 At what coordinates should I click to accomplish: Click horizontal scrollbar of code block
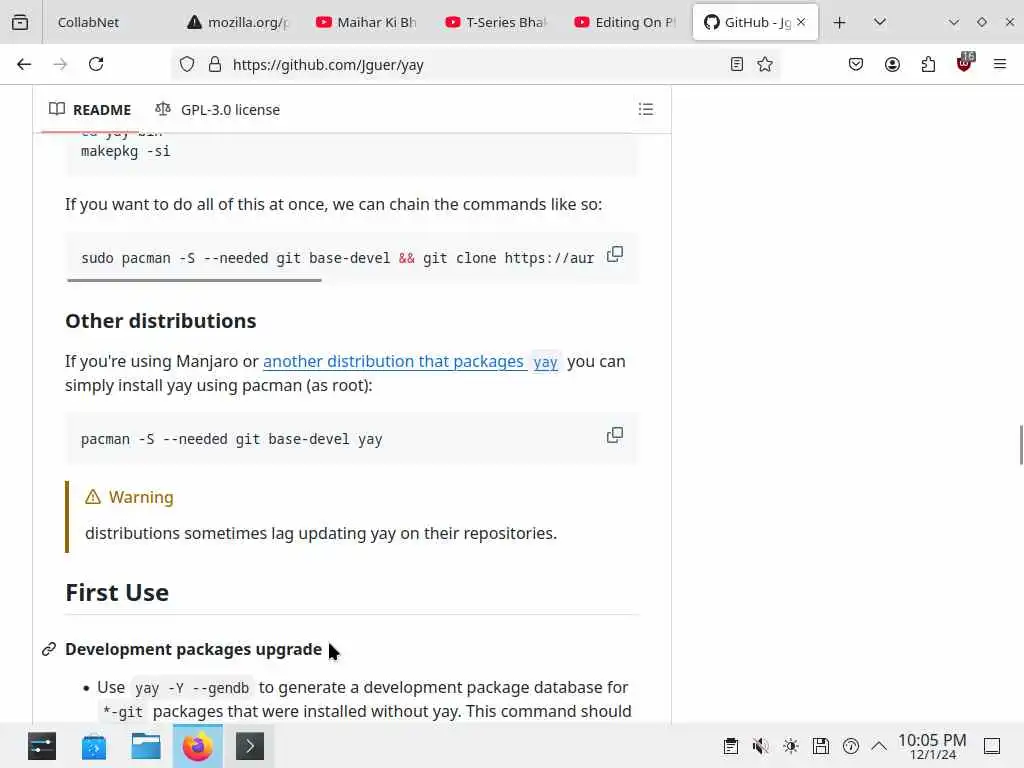[x=194, y=280]
